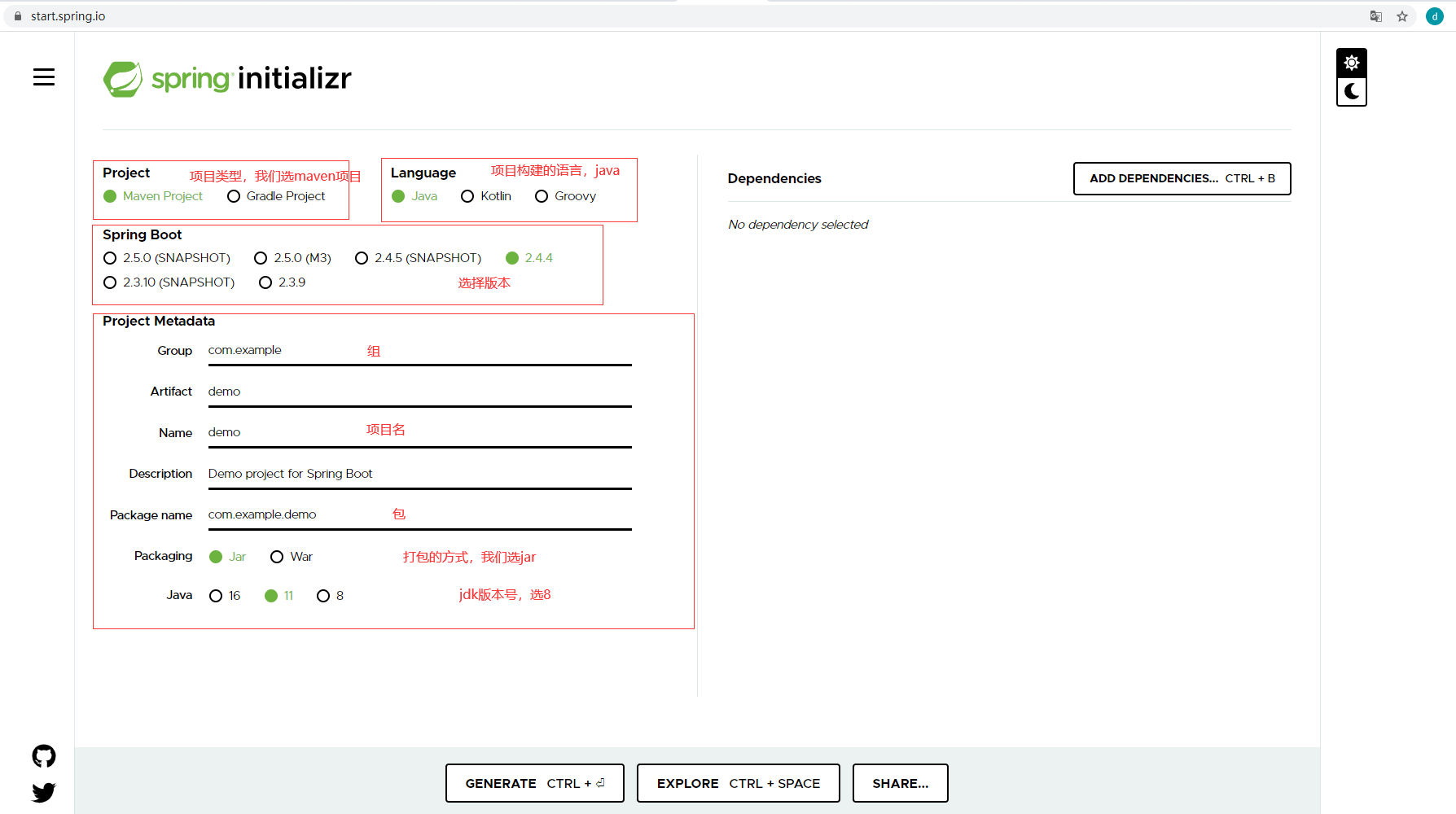
Task: Click the Spring Initializr logo
Action: point(227,79)
